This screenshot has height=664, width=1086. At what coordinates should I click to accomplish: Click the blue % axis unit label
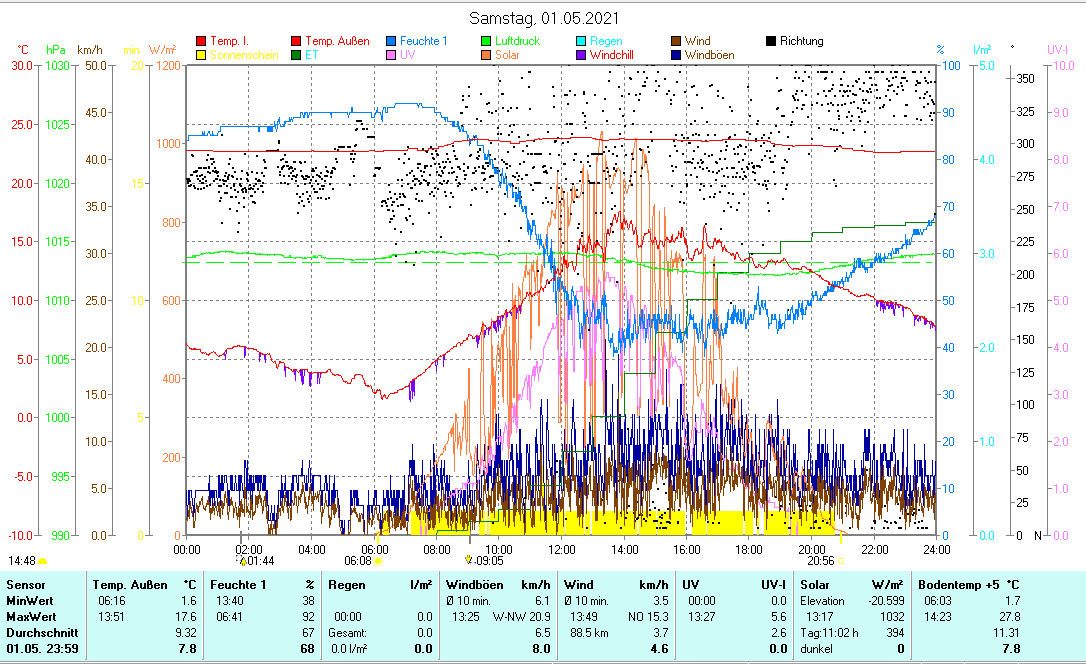point(940,50)
